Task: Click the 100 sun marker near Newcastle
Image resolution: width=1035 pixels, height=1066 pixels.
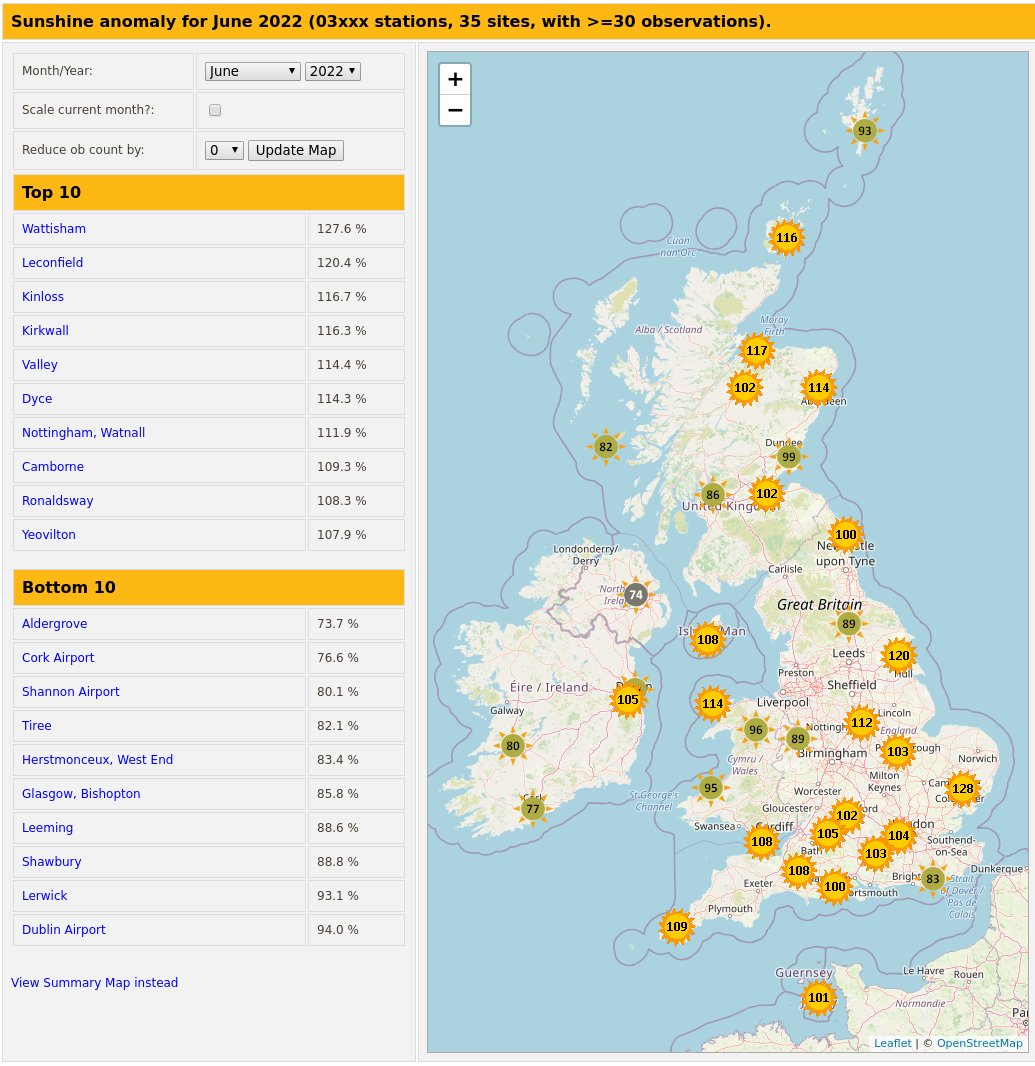Action: coord(845,534)
